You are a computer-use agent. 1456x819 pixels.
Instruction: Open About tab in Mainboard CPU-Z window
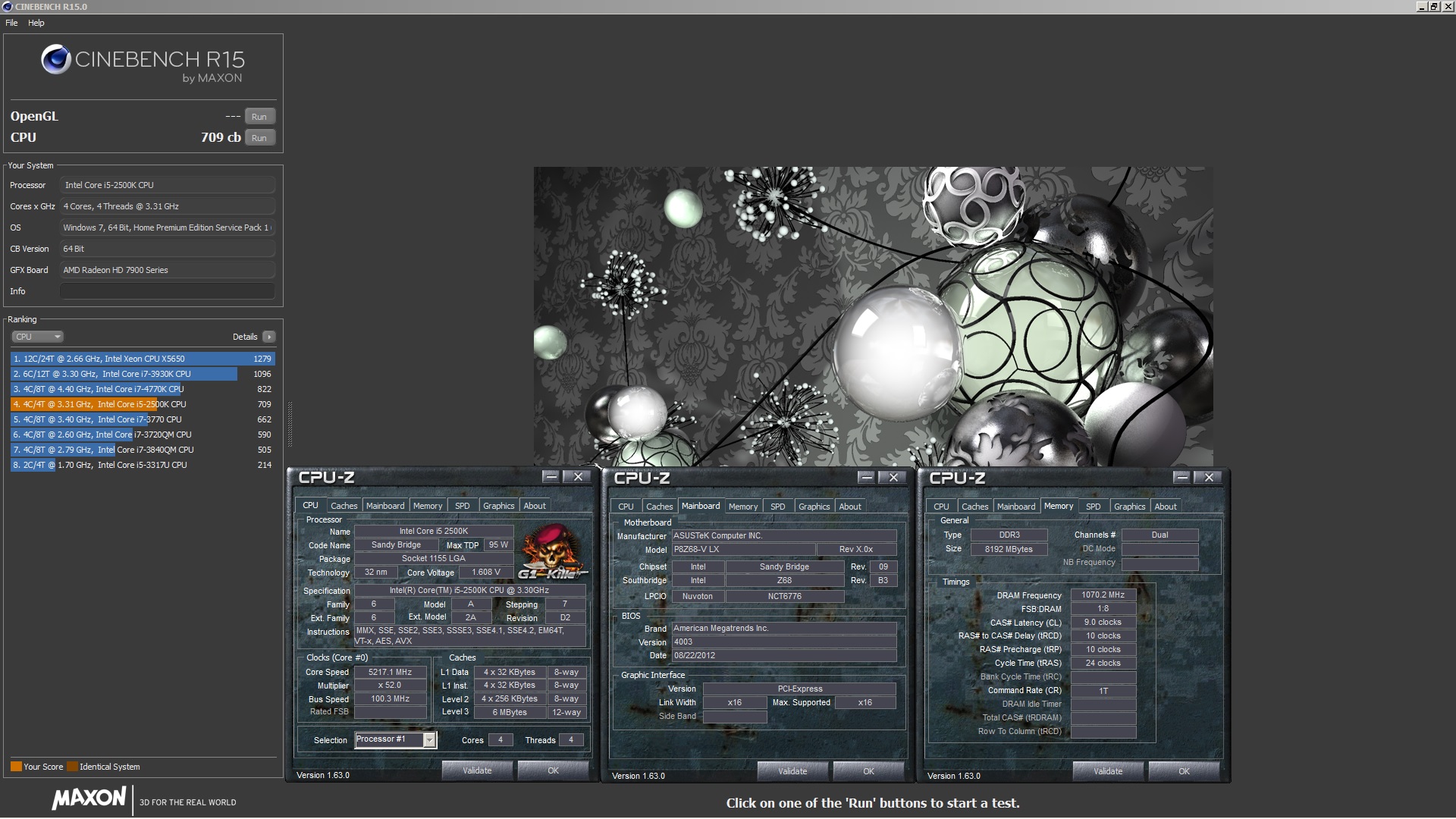850,507
